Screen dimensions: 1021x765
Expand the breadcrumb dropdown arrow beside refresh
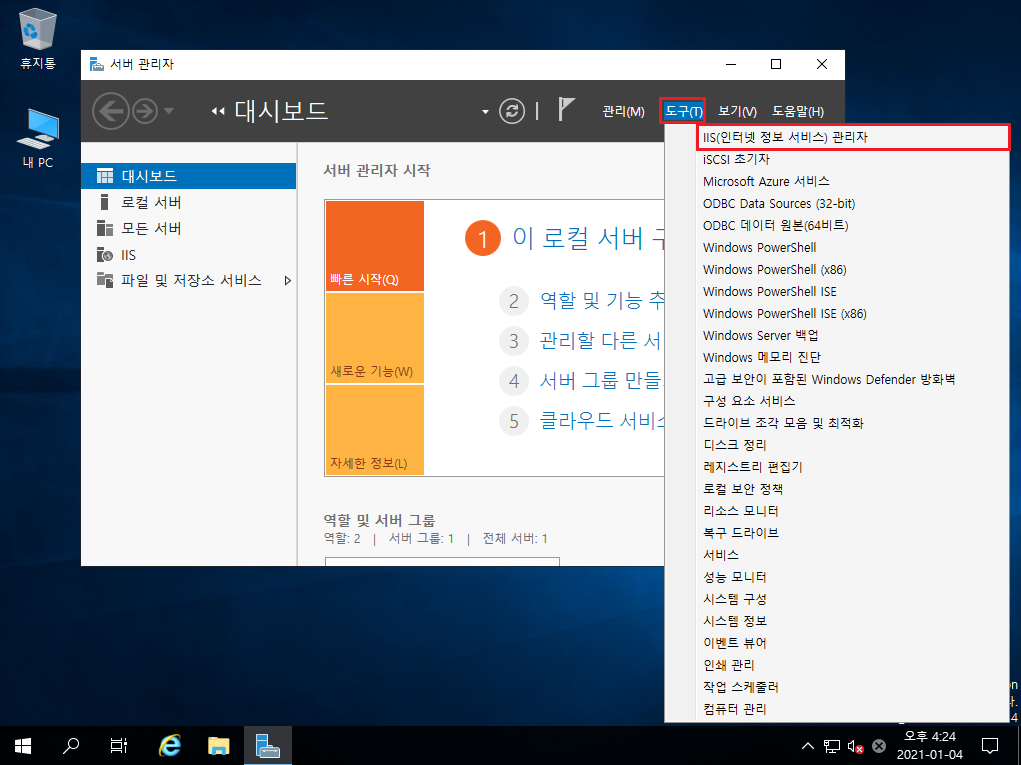pos(485,112)
